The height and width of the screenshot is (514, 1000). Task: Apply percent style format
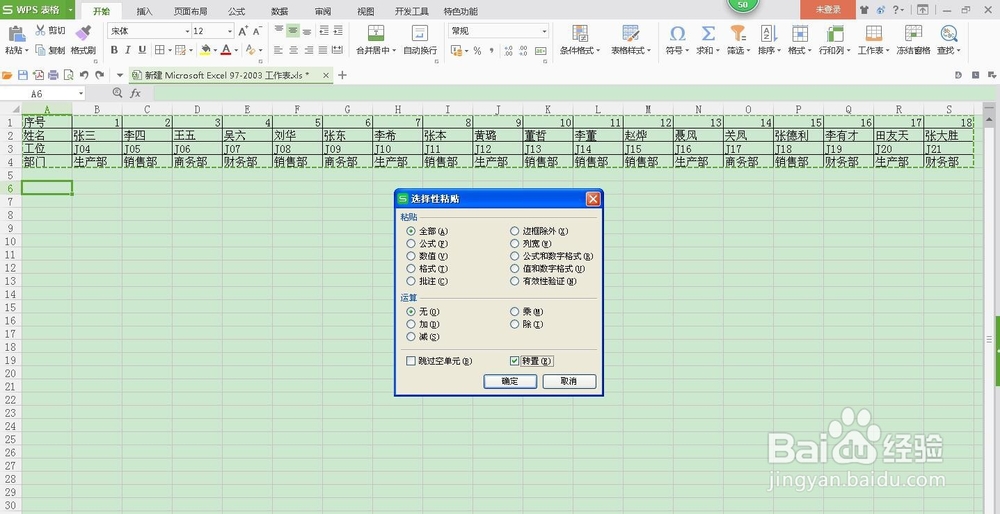(x=477, y=50)
